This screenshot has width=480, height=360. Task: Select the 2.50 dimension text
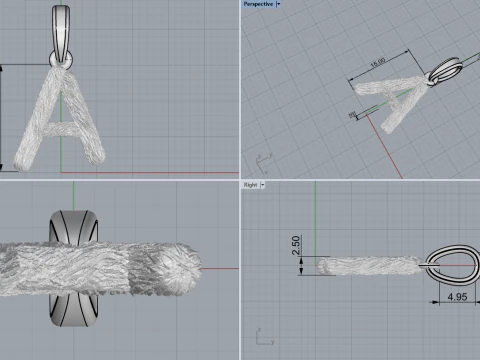click(x=296, y=245)
